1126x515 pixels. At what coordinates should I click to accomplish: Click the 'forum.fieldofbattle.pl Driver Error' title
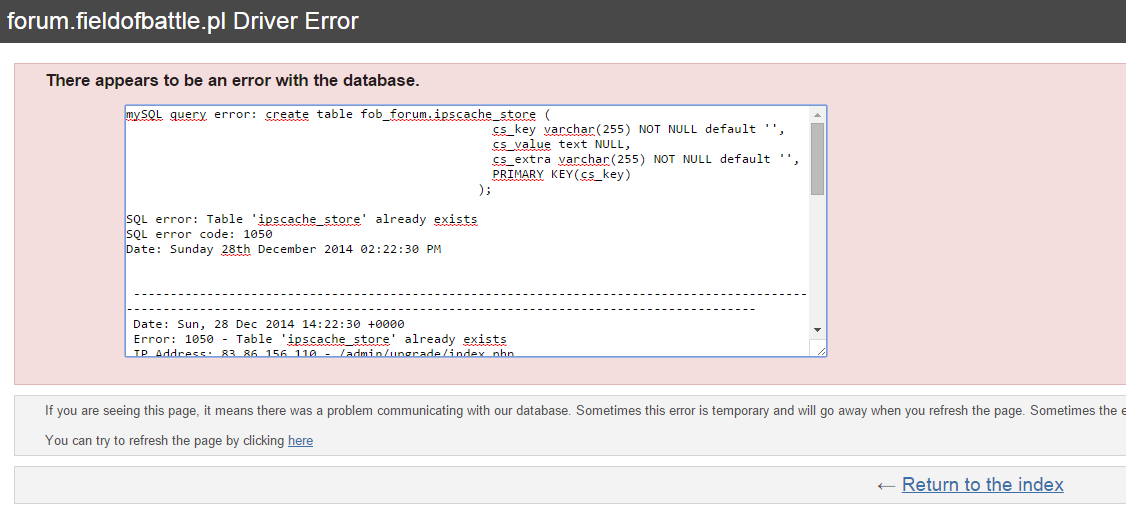click(x=182, y=21)
